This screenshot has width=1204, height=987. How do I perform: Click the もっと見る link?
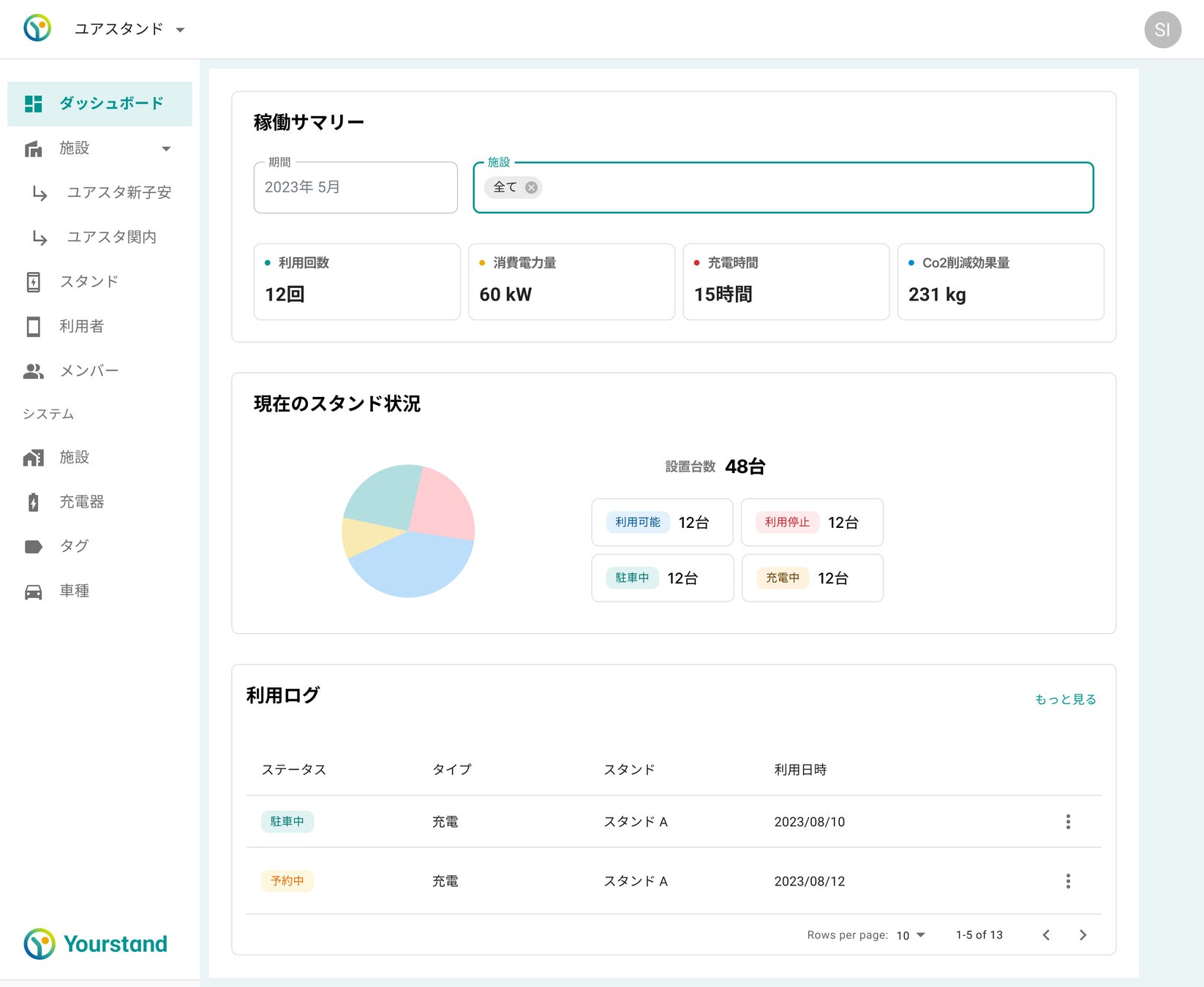1065,700
